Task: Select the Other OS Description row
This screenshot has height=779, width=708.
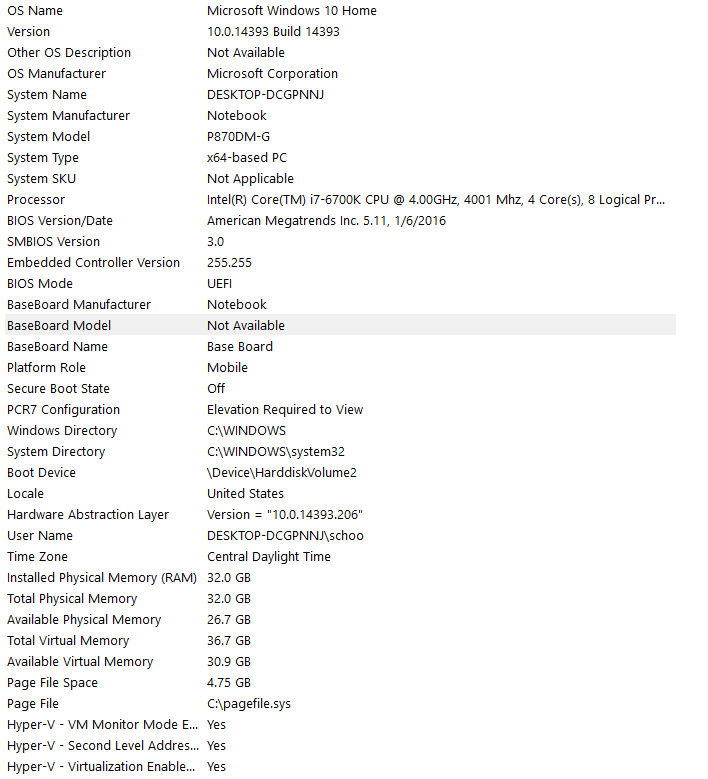Action: pos(340,53)
